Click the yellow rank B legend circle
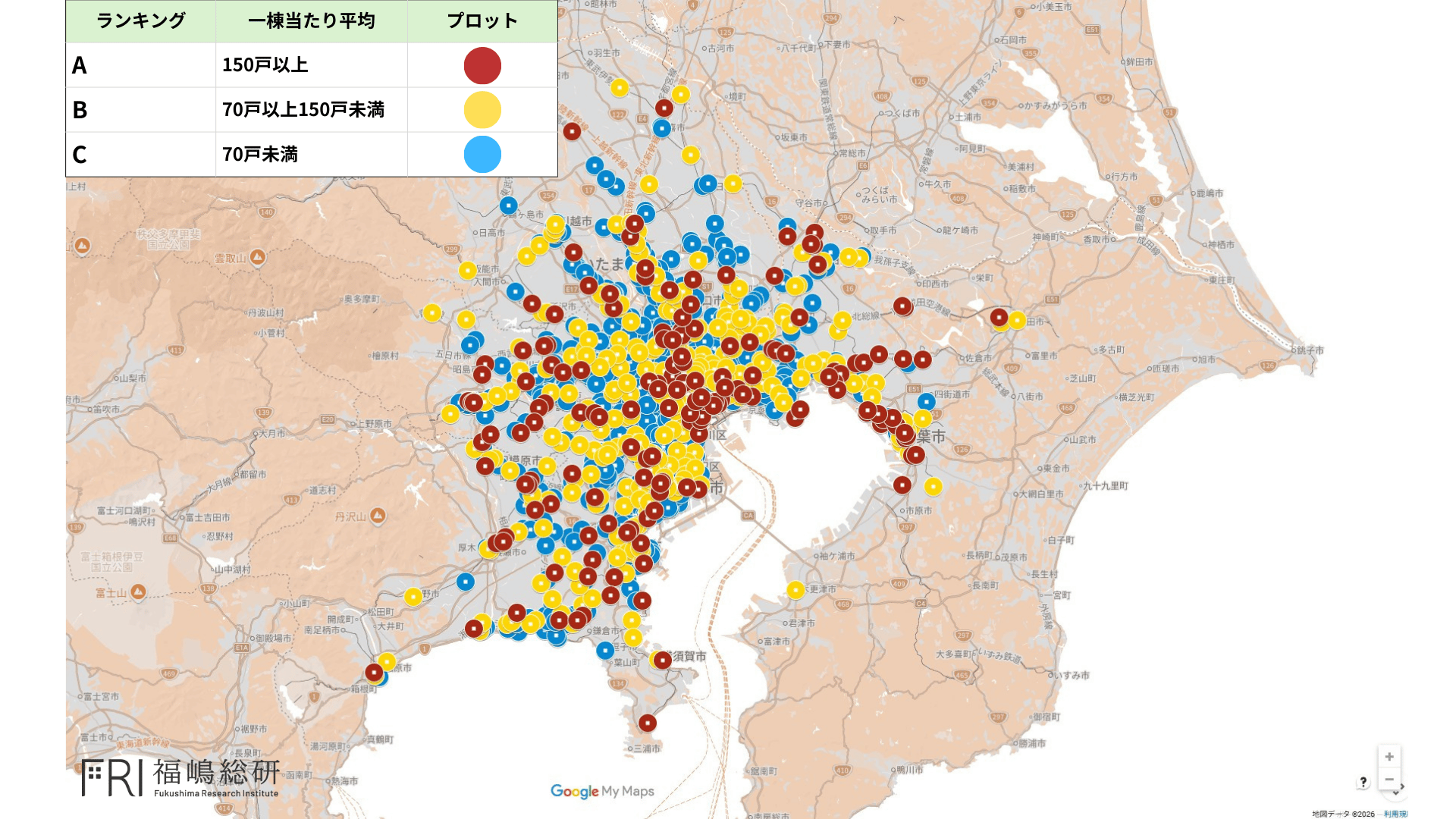1456x819 pixels. point(482,110)
